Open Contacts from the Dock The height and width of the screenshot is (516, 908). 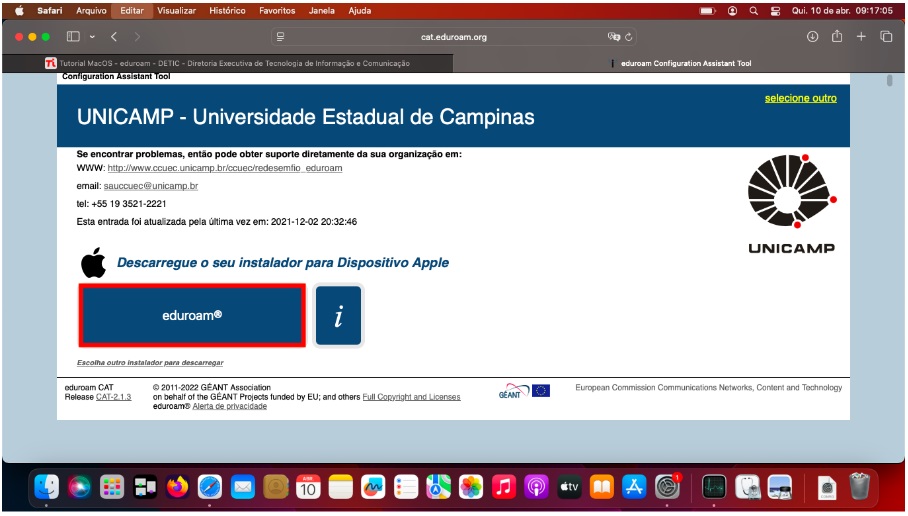coord(276,487)
